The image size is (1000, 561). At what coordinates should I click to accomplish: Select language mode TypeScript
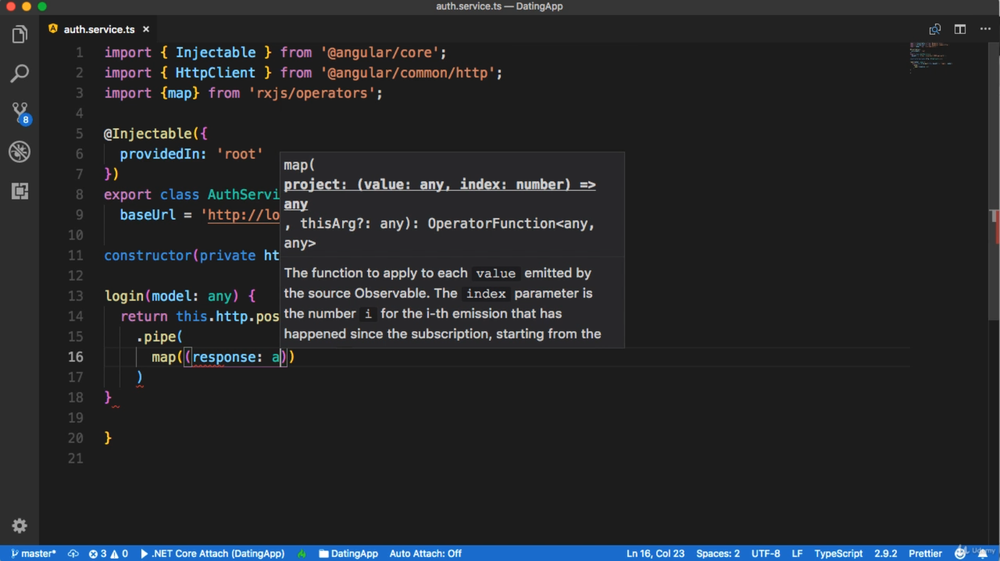[x=838, y=553]
